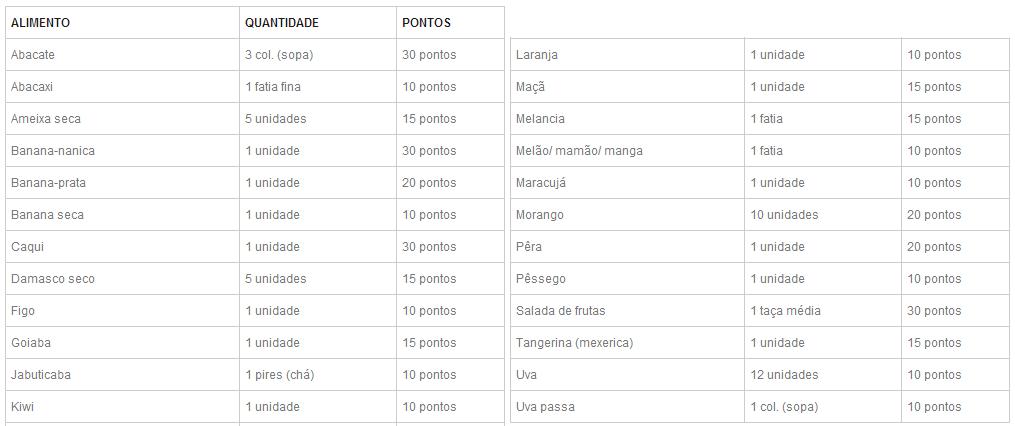Click the Caqui food name
This screenshot has height=426, width=1015.
28,247
